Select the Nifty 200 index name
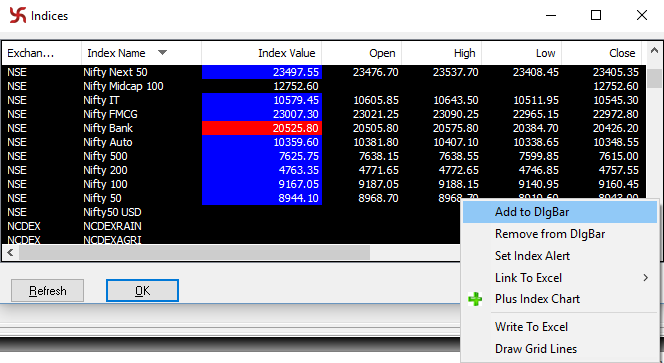 105,170
